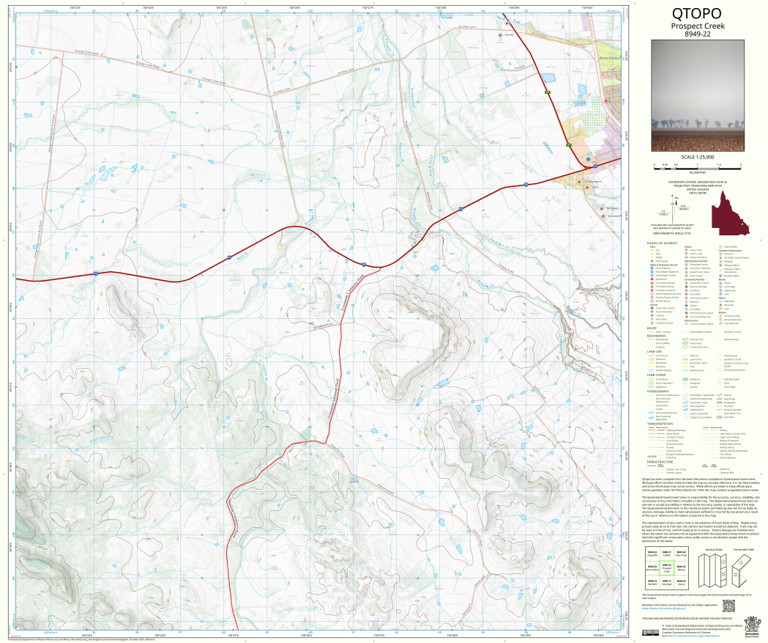Viewport: 768px width, 643px height.
Task: Click the Land Use legend heading
Action: (654, 352)
